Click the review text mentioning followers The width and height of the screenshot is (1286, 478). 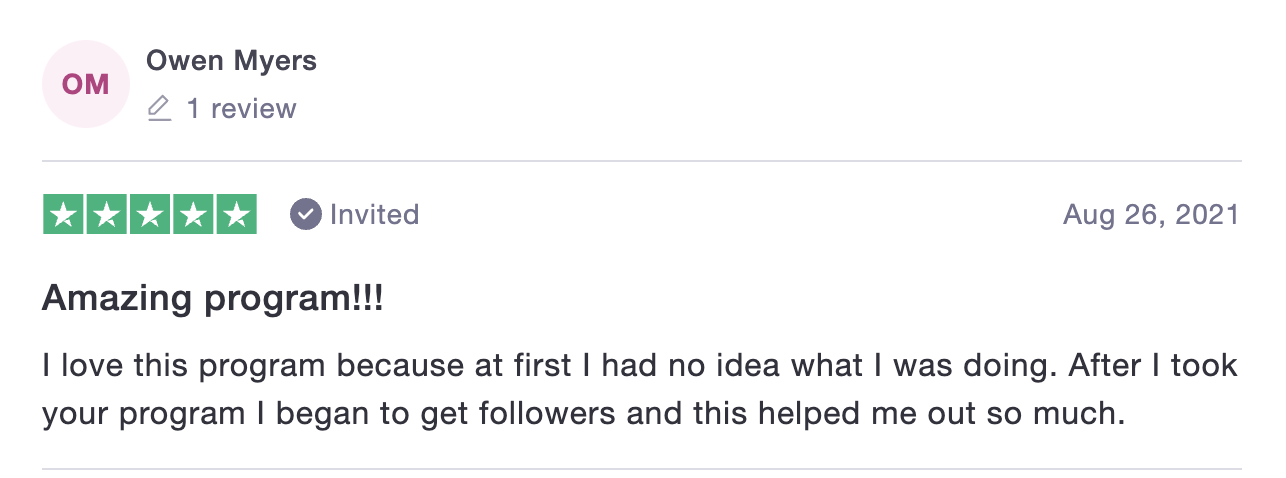[584, 413]
